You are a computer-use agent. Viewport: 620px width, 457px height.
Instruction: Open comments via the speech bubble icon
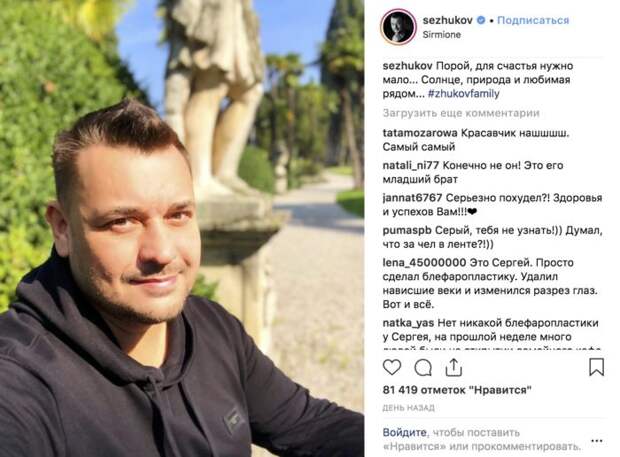[423, 368]
